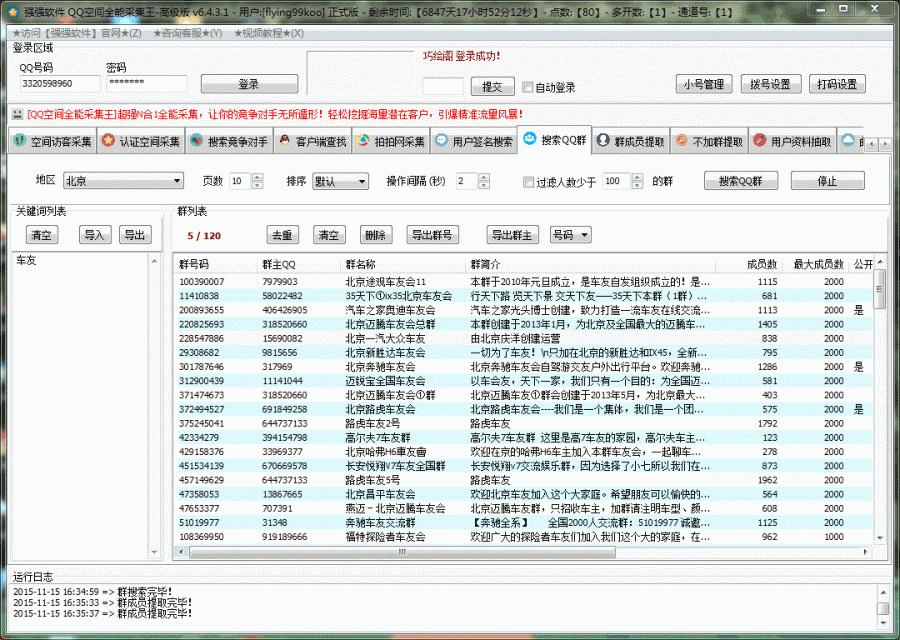Click the captcha code input field
Image resolution: width=900 pixels, height=640 pixels.
click(443, 87)
